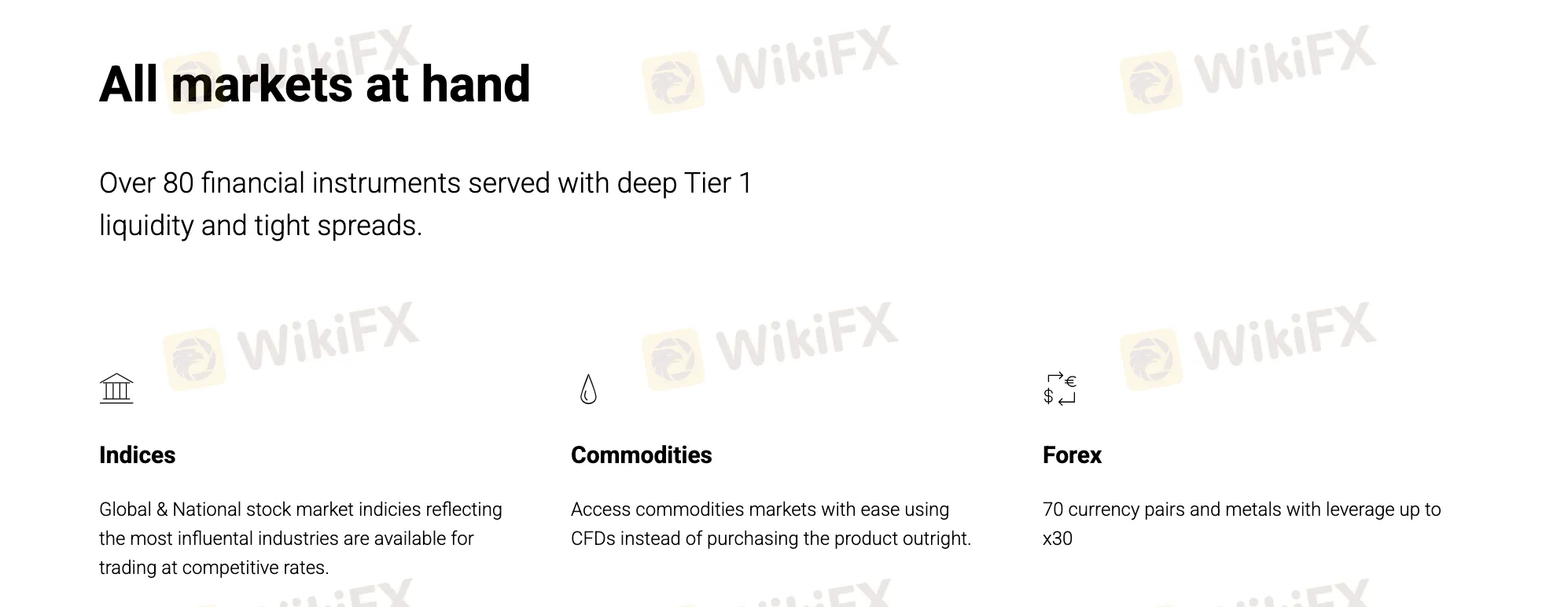Image resolution: width=1568 pixels, height=607 pixels.
Task: Click the bank building icon above Indices
Action: 116,388
